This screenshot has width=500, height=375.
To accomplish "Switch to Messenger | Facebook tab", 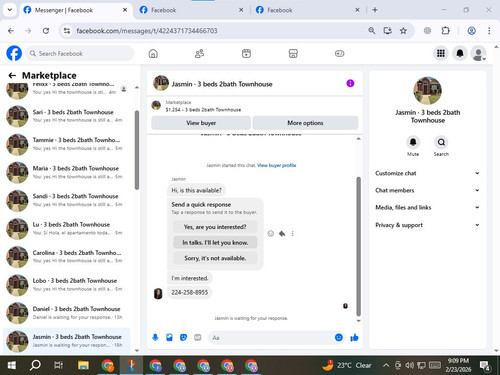I will [75, 10].
